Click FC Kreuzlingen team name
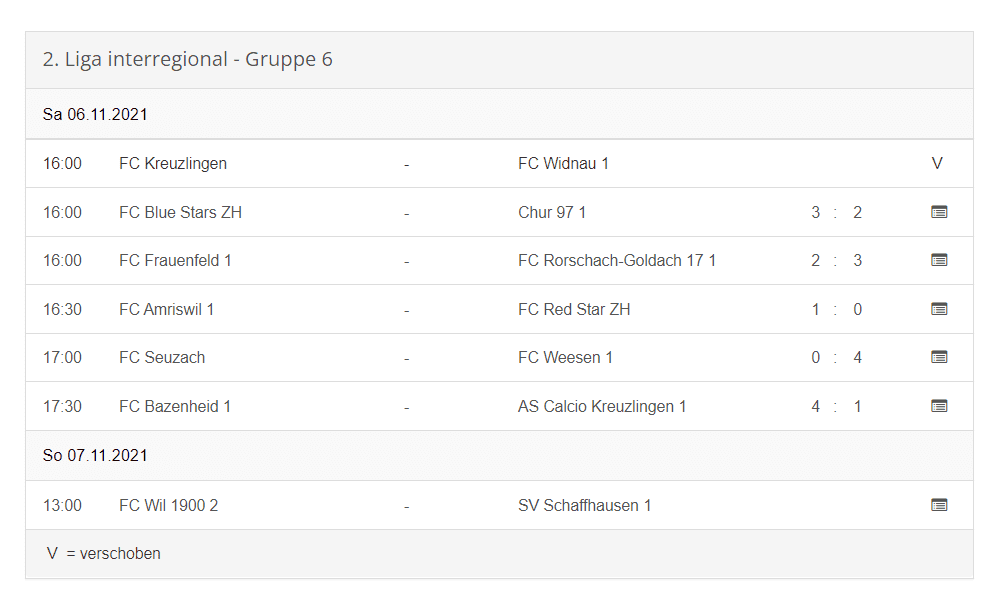The width and height of the screenshot is (999, 603). click(172, 163)
